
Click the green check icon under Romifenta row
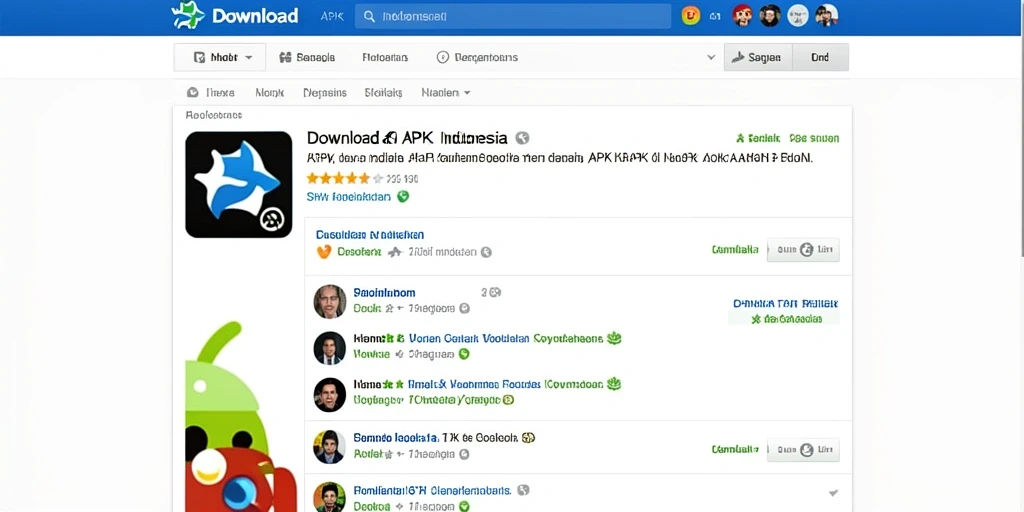pyautogui.click(x=464, y=506)
